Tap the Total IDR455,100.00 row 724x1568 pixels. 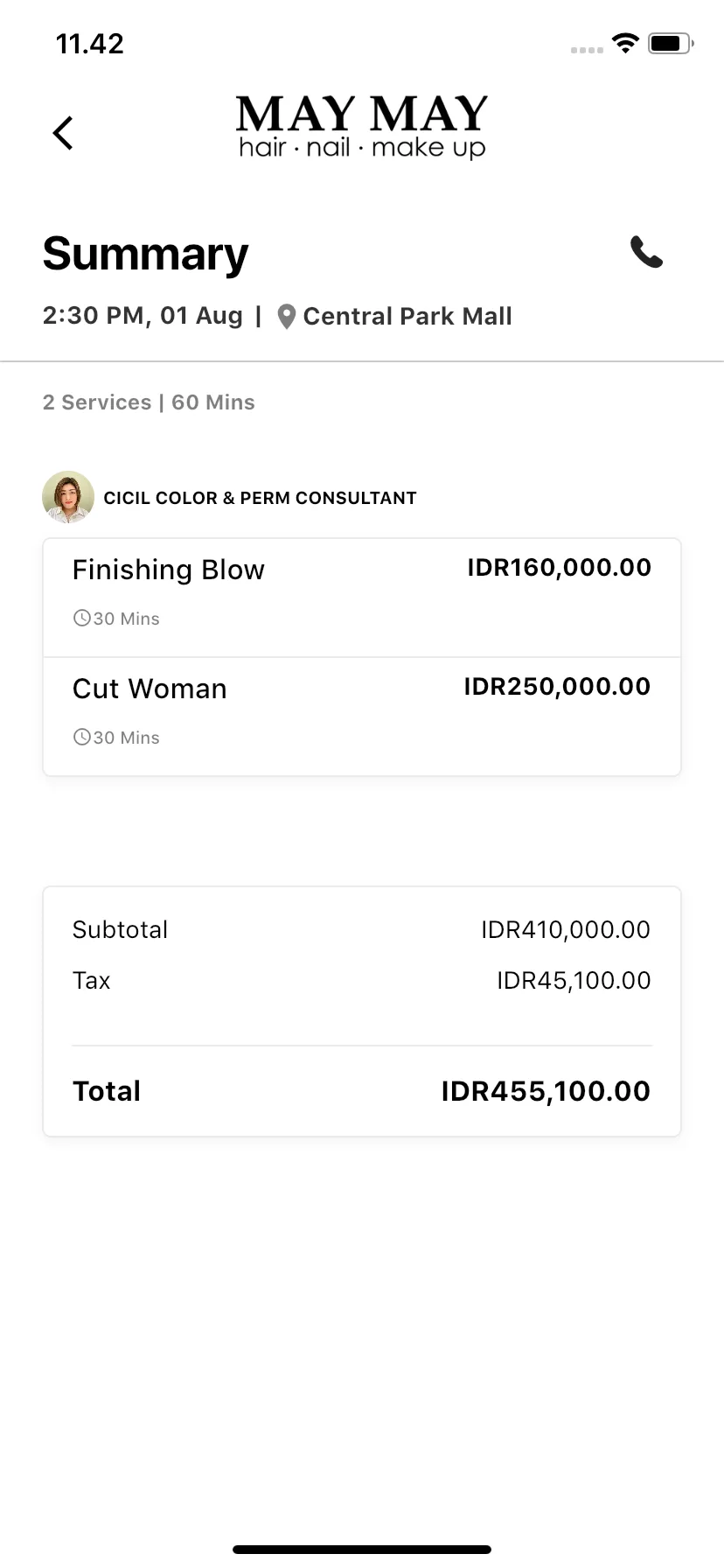pos(362,1091)
